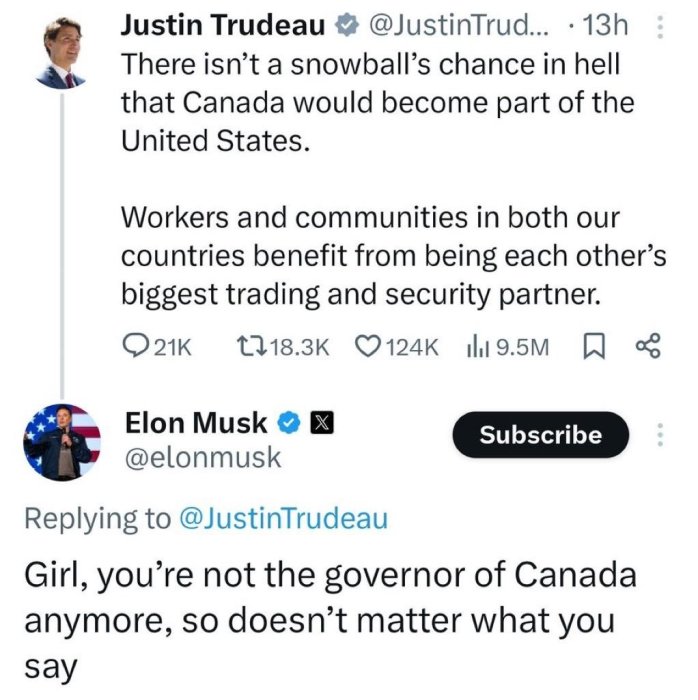Share Trudeau's tweet via the share icon
The image size is (698, 700).
click(x=648, y=346)
